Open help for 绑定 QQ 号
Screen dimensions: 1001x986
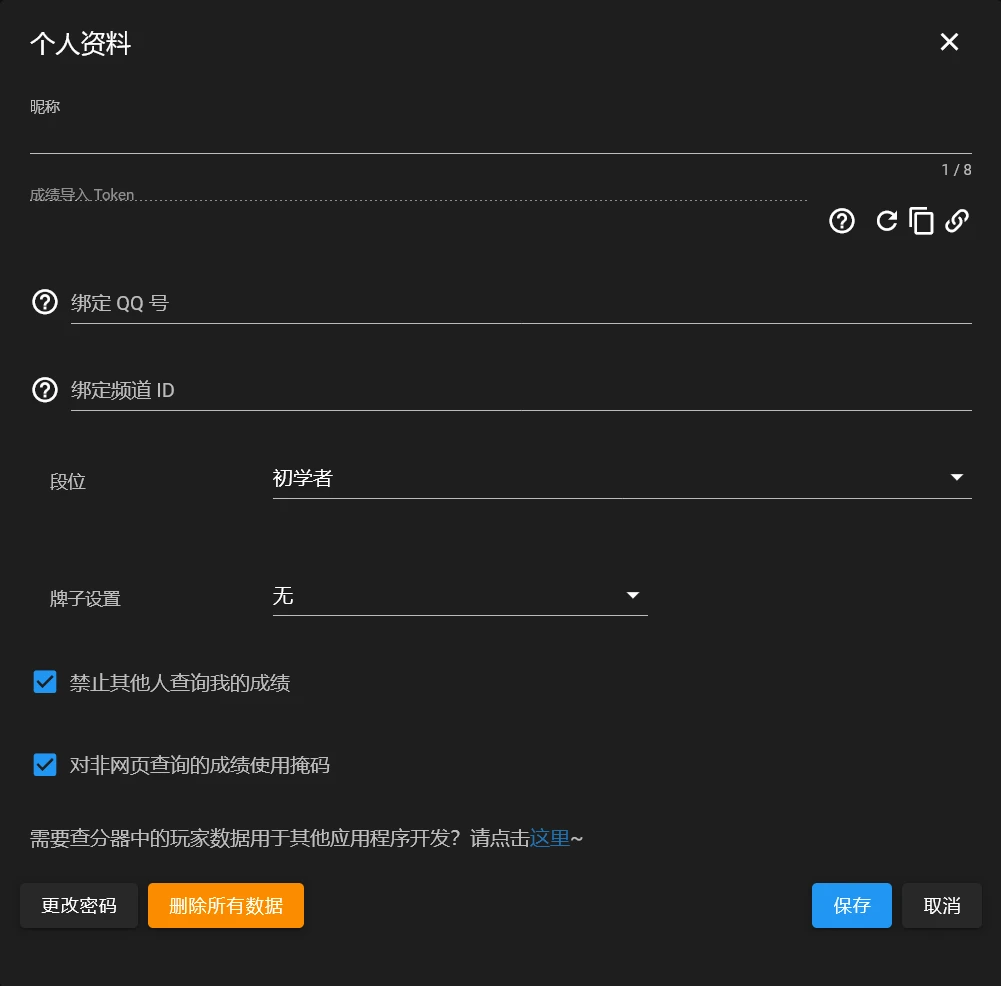(45, 302)
